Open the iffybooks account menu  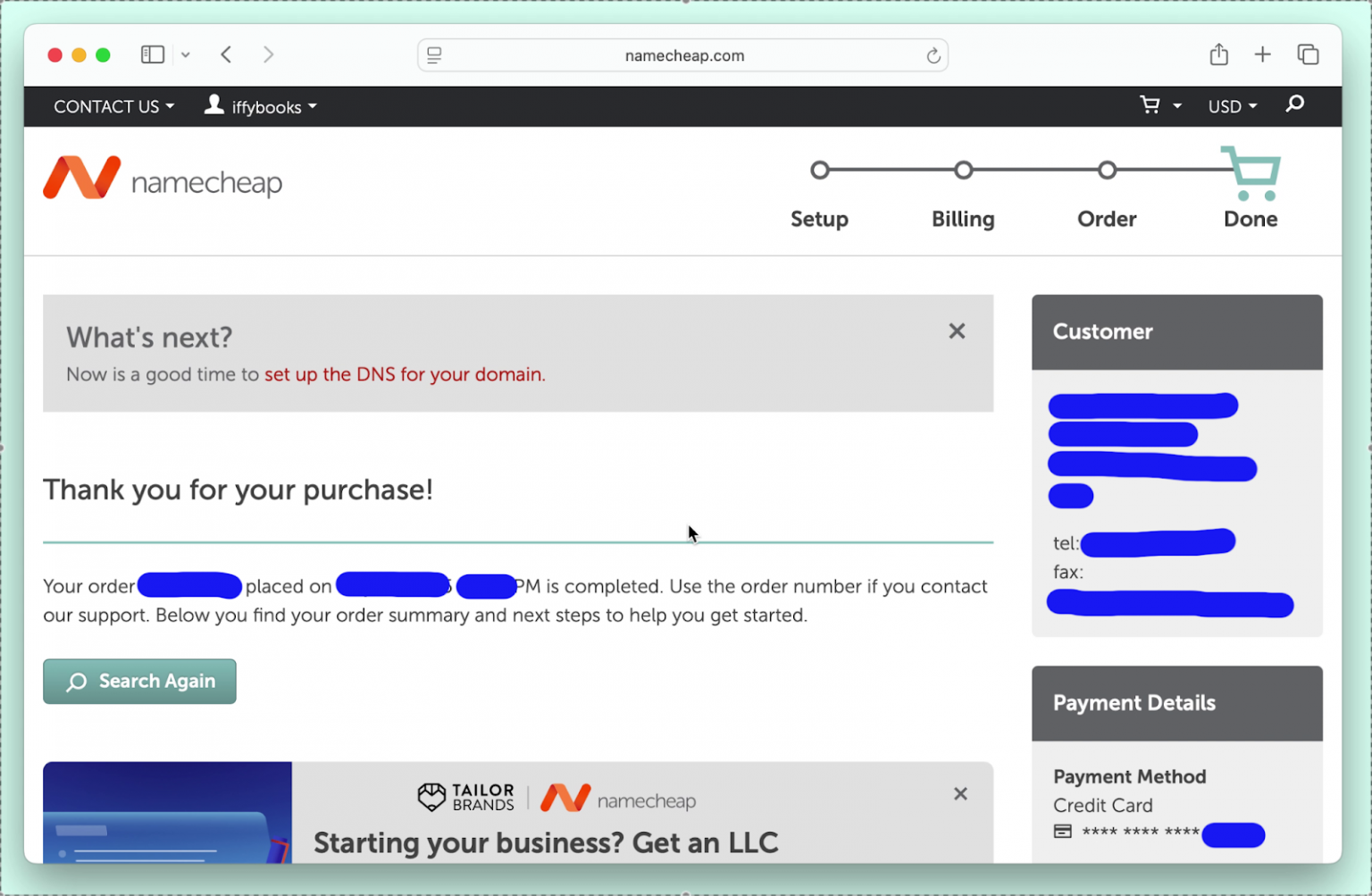[261, 106]
